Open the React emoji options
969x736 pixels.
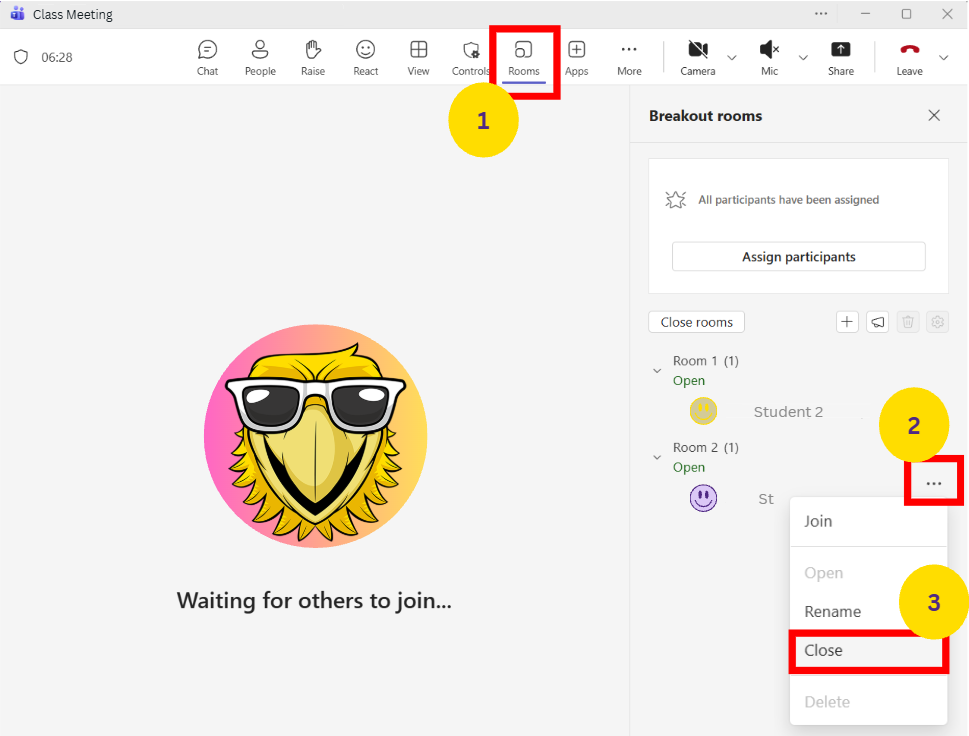[366, 57]
